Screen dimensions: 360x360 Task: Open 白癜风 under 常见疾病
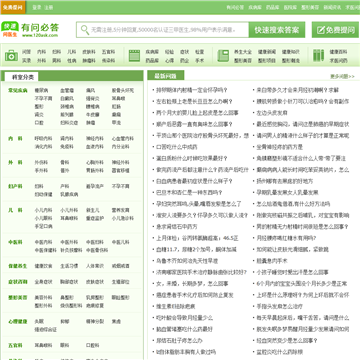coord(67,98)
